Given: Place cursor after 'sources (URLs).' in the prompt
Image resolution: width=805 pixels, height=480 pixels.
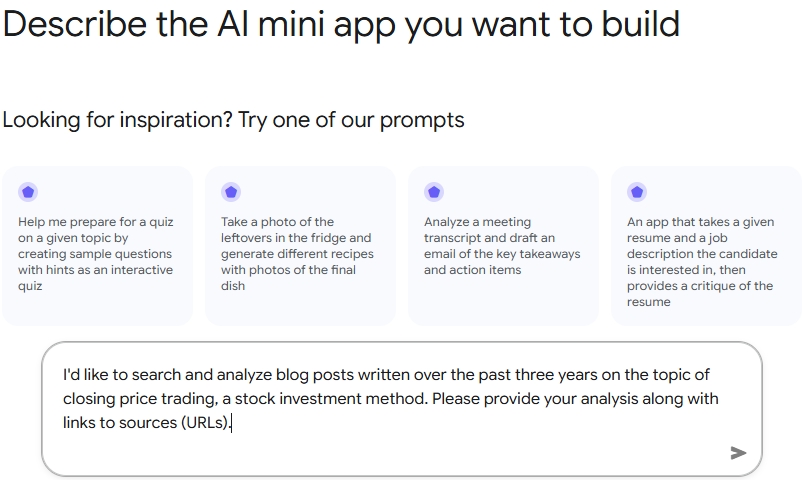Looking at the screenshot, I should (x=232, y=423).
